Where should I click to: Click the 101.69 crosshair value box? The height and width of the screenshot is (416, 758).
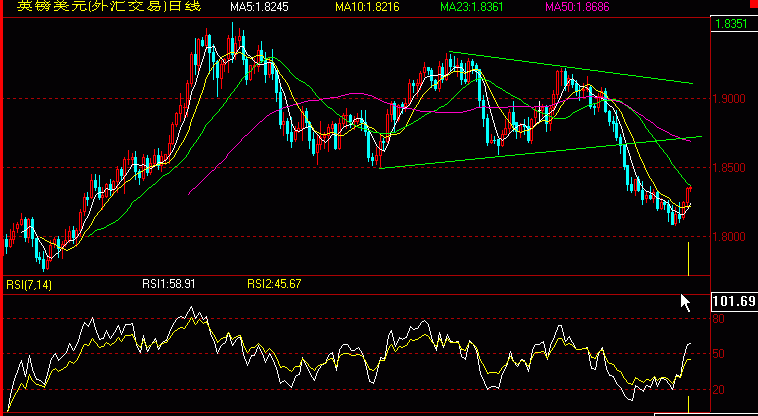pos(734,301)
